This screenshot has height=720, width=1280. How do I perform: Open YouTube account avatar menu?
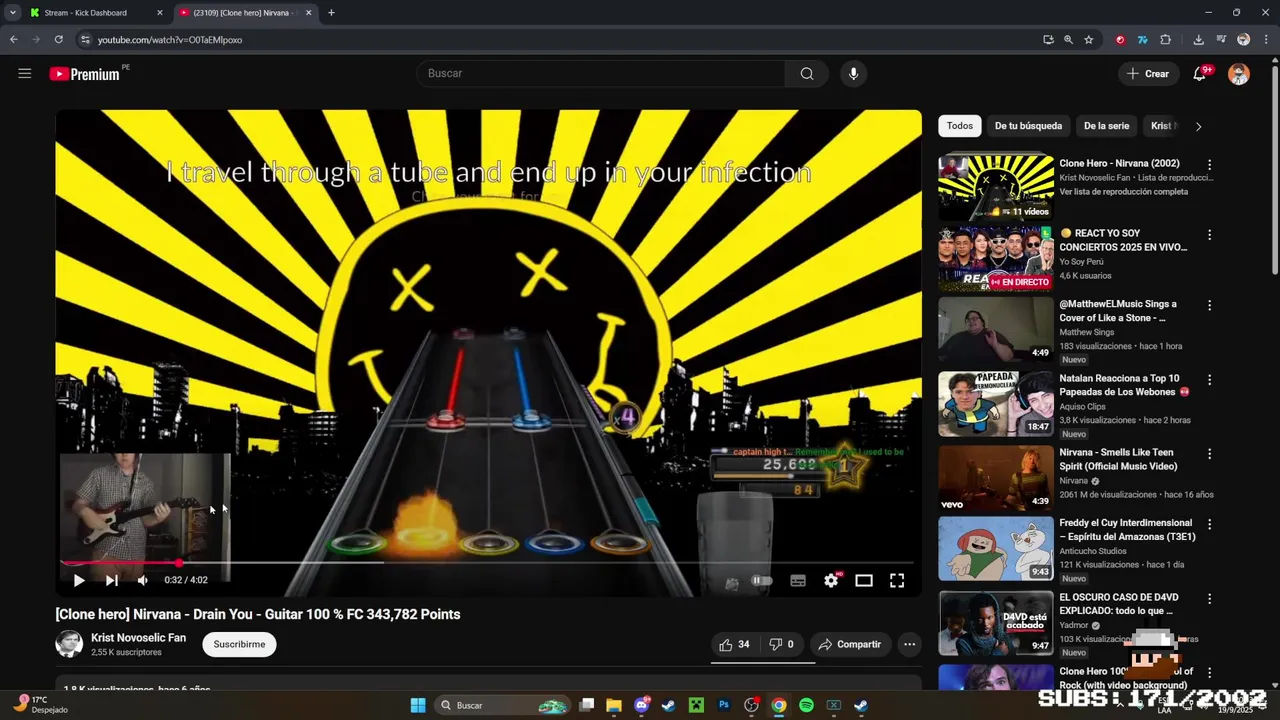(x=1239, y=74)
